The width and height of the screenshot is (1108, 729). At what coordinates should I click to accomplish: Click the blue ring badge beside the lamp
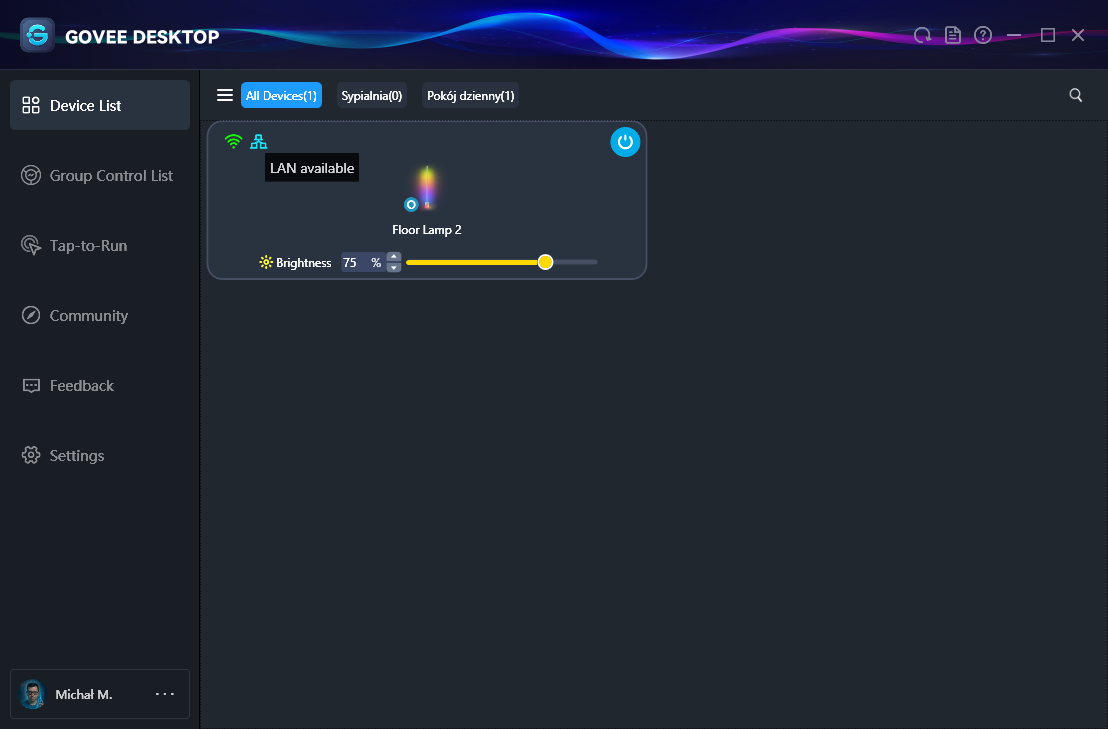tap(411, 204)
